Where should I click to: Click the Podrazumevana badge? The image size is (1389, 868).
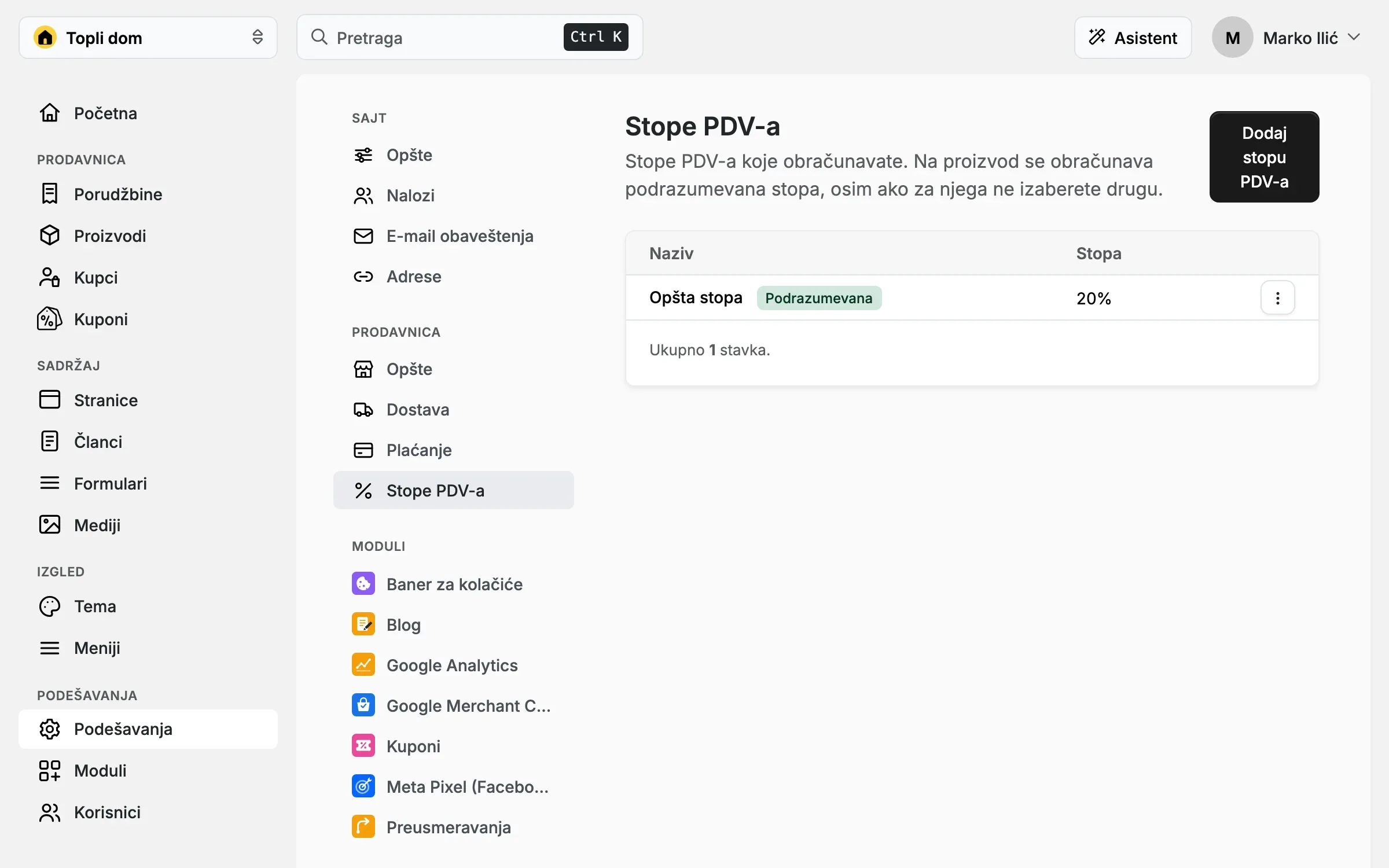coord(818,298)
